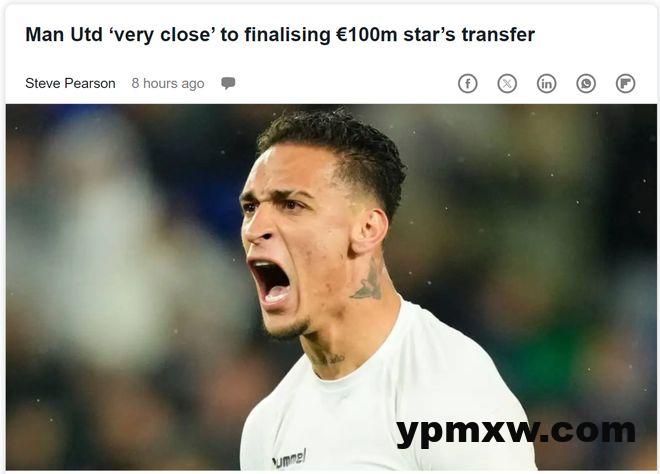This screenshot has width=660, height=474.
Task: Click the hummel logo on the shirt
Action: pyautogui.click(x=289, y=460)
